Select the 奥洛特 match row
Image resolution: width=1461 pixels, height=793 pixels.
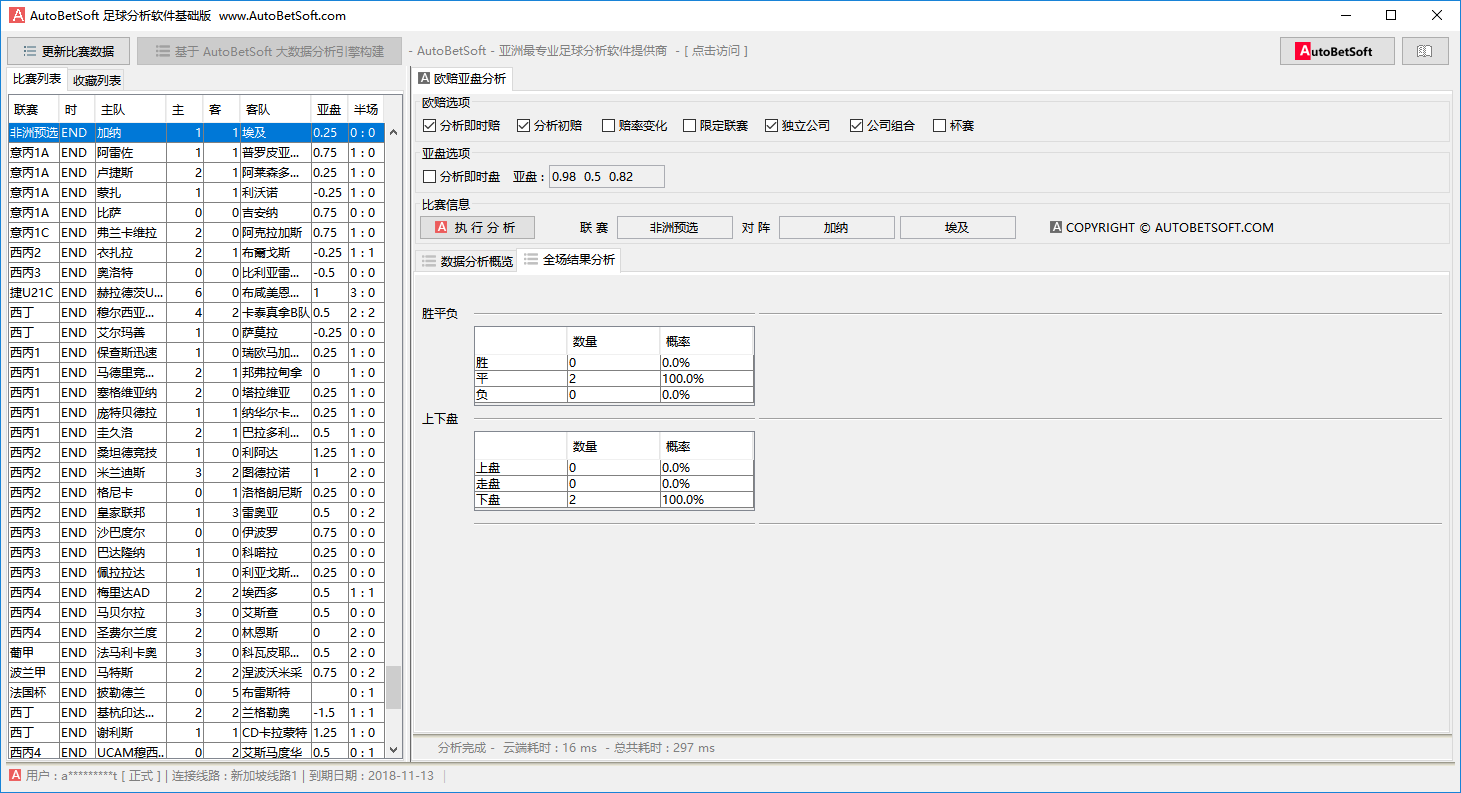pos(196,273)
